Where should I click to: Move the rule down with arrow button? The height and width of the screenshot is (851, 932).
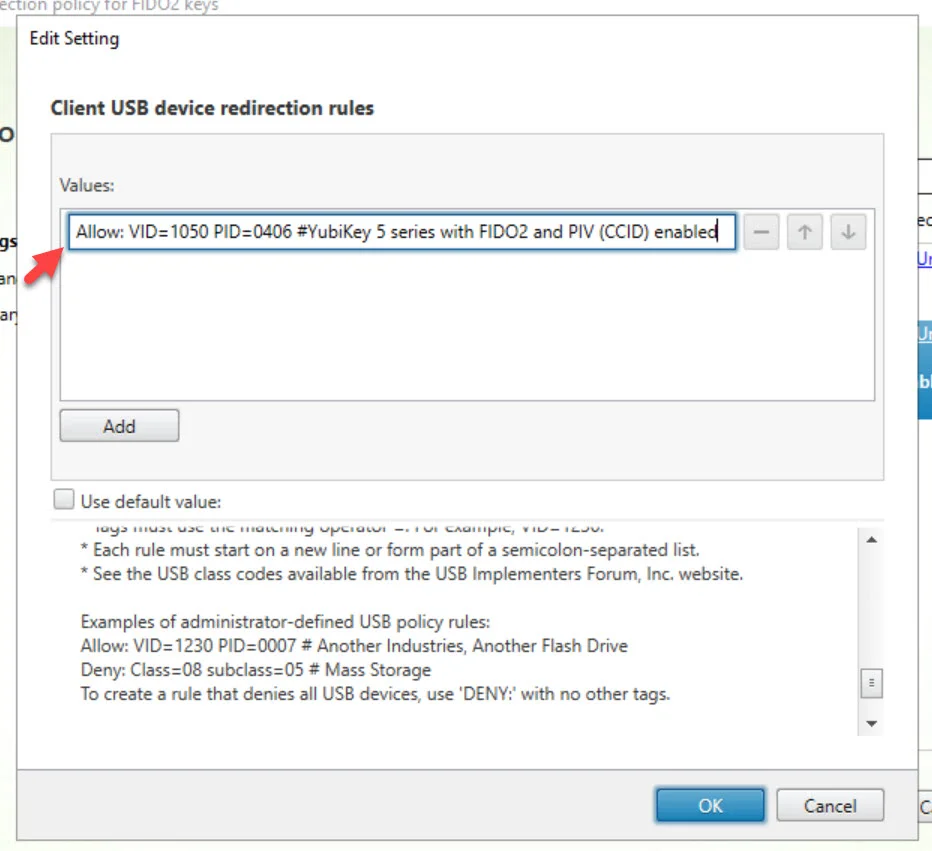point(848,232)
